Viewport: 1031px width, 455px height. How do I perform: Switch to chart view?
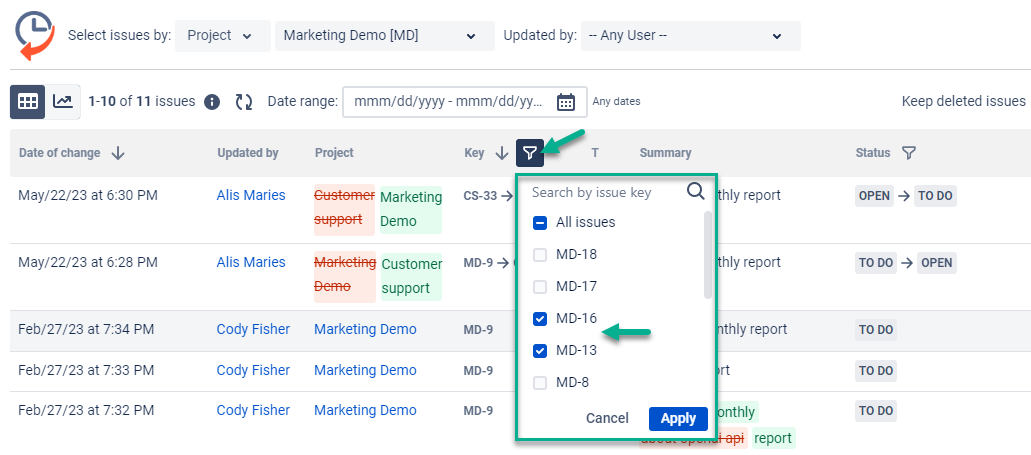[63, 101]
